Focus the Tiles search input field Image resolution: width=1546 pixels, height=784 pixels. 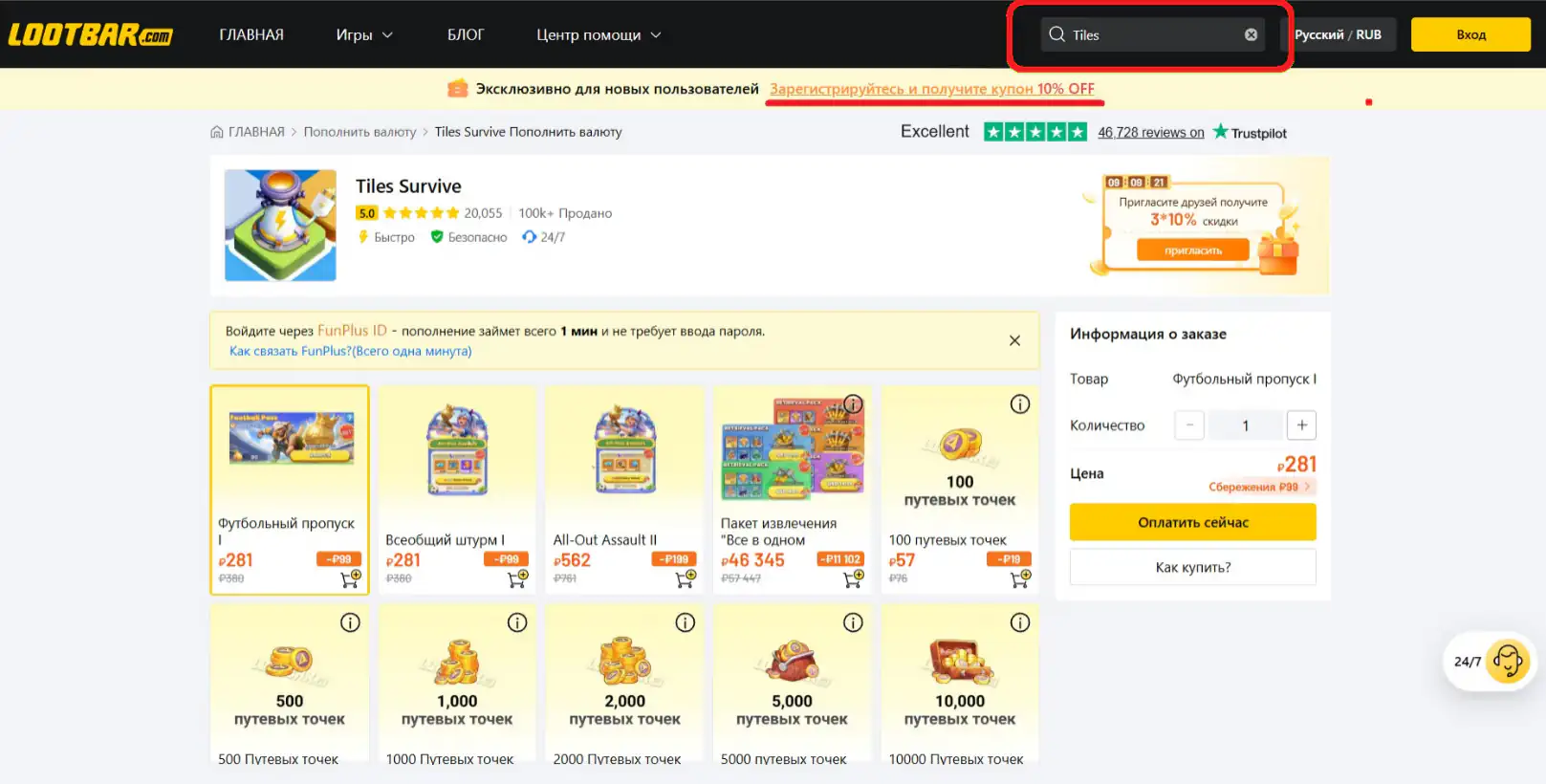(1152, 34)
